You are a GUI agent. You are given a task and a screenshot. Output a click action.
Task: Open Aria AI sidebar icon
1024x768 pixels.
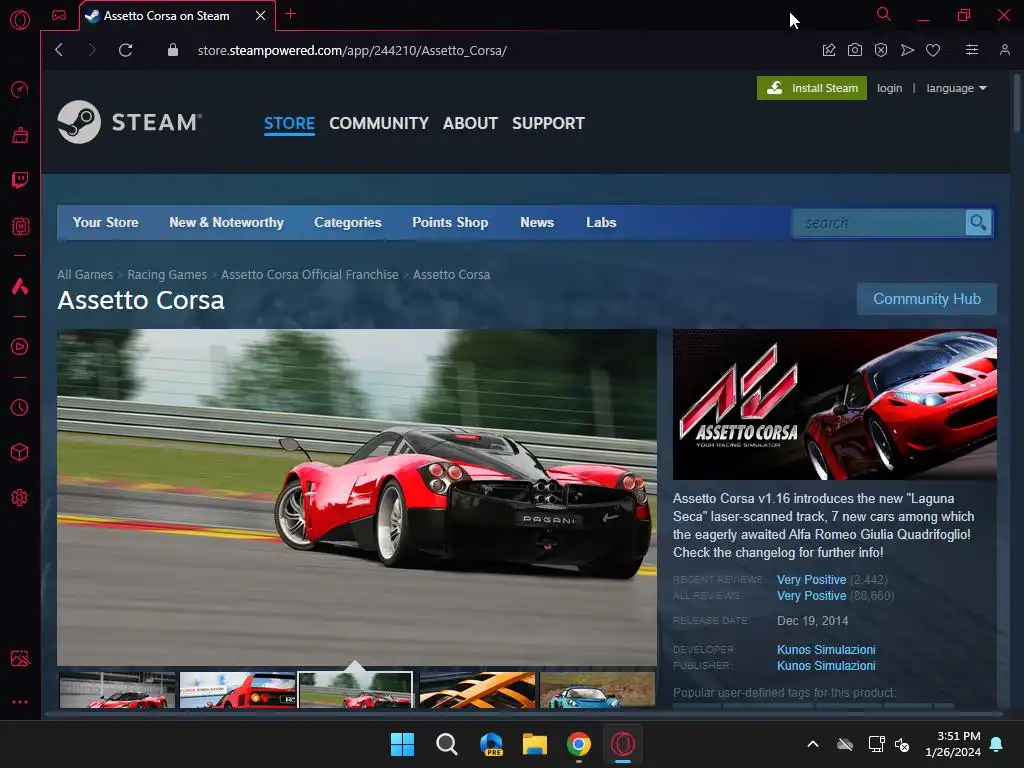click(20, 286)
